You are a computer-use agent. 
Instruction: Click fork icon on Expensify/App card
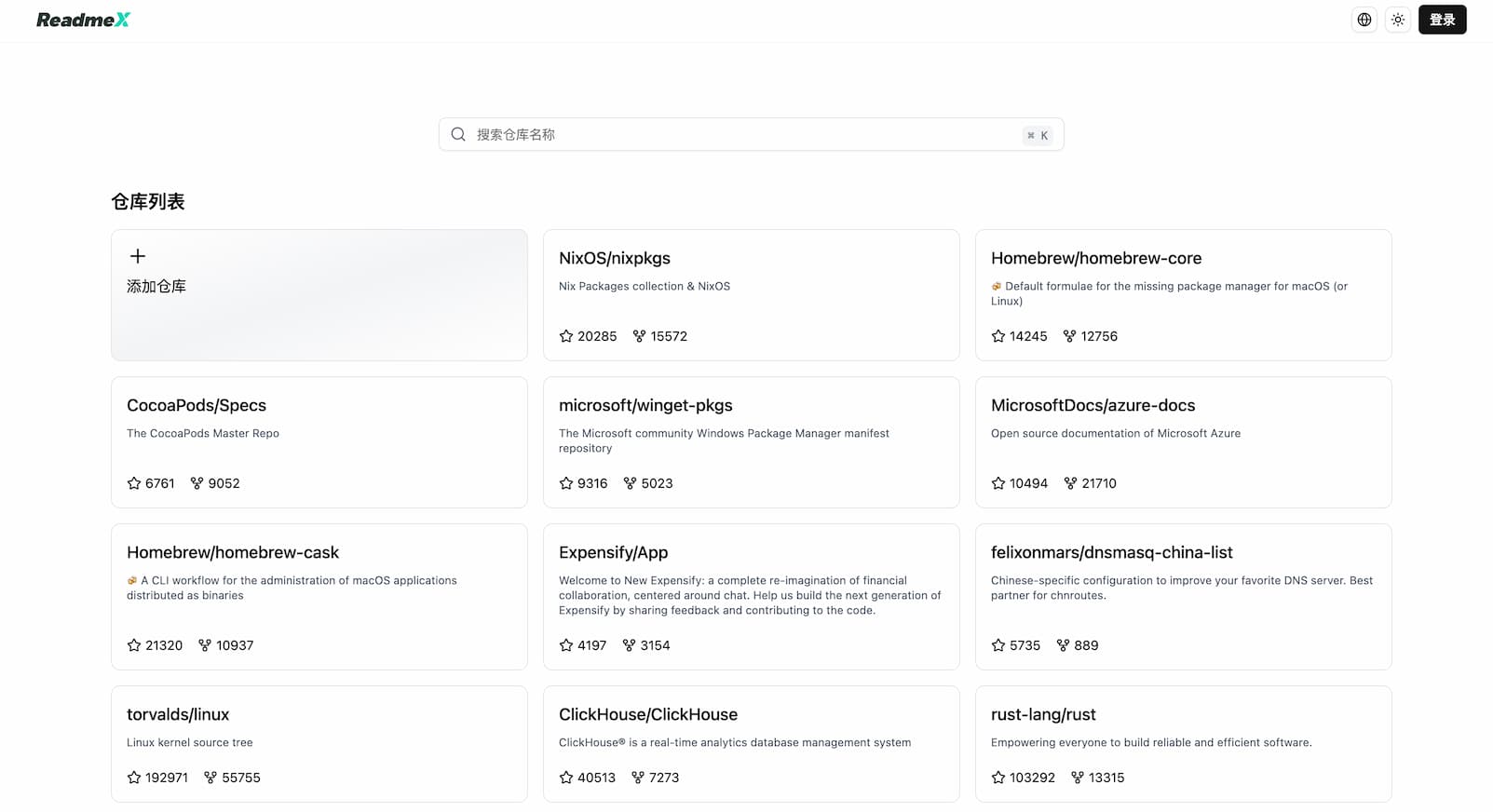[x=629, y=645]
